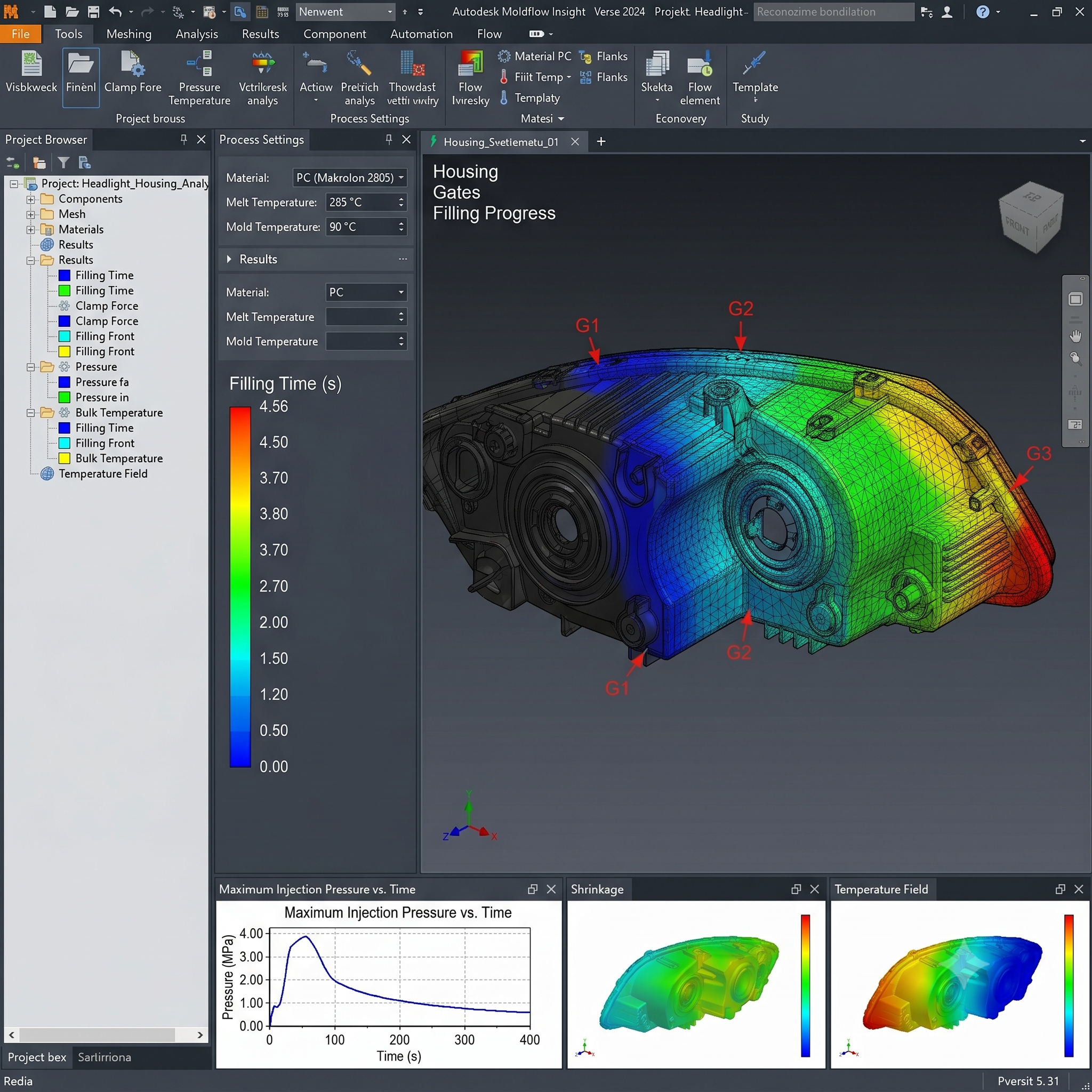Float the Shrinkage panel
The image size is (1092, 1092).
pyautogui.click(x=797, y=889)
